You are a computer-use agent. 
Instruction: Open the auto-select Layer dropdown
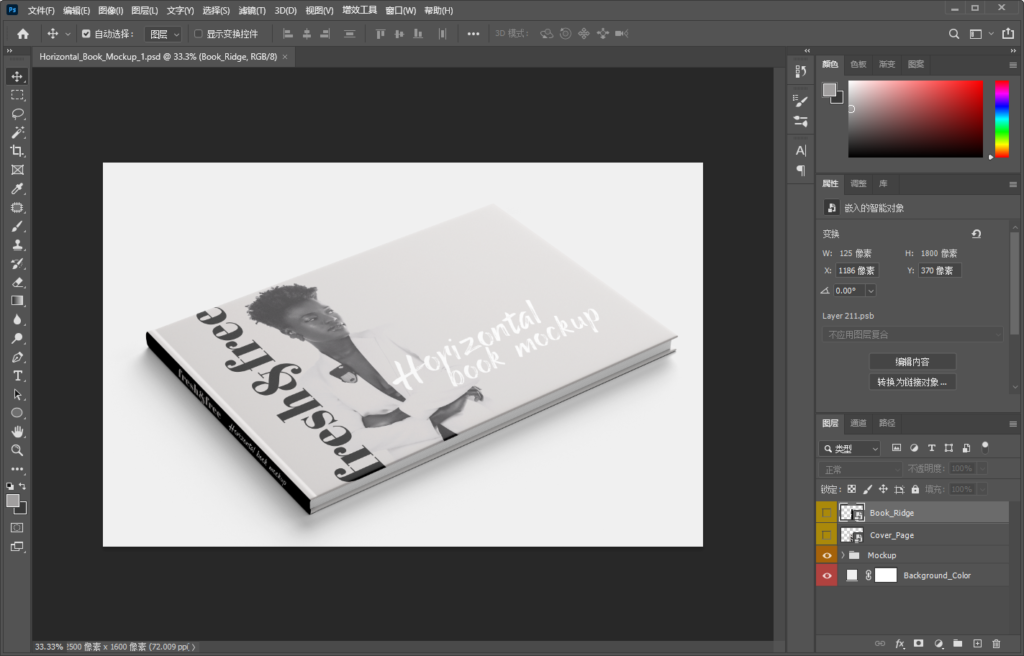[163, 34]
